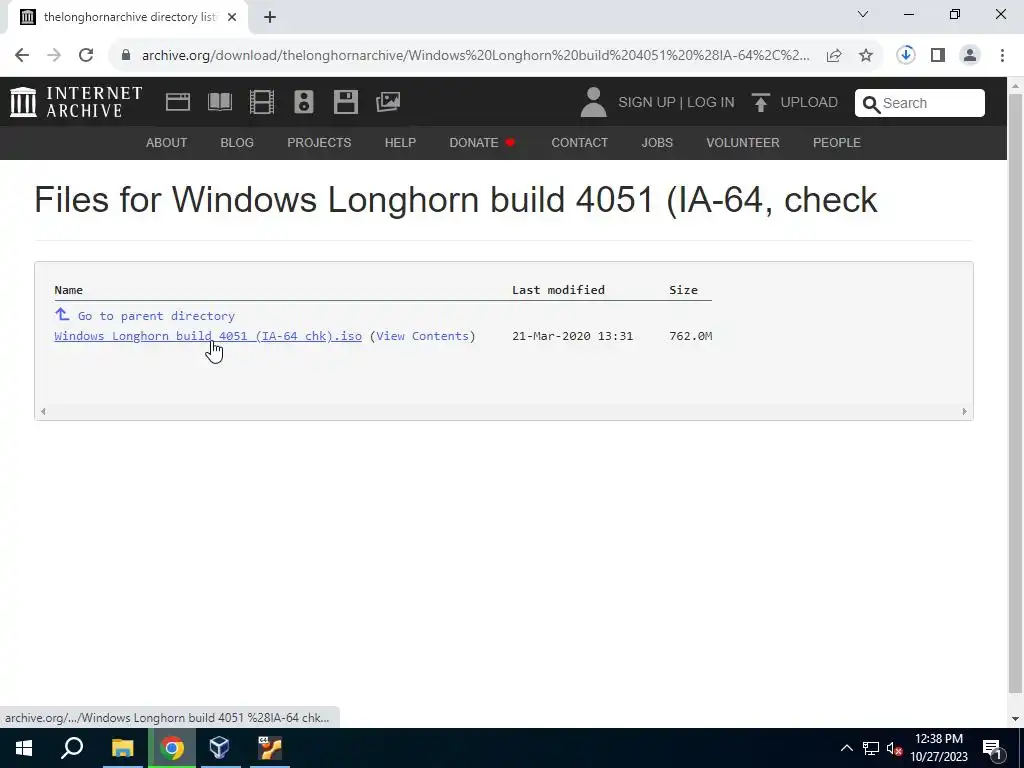Open the Internet Archive home logo
The height and width of the screenshot is (768, 1024).
pos(76,102)
